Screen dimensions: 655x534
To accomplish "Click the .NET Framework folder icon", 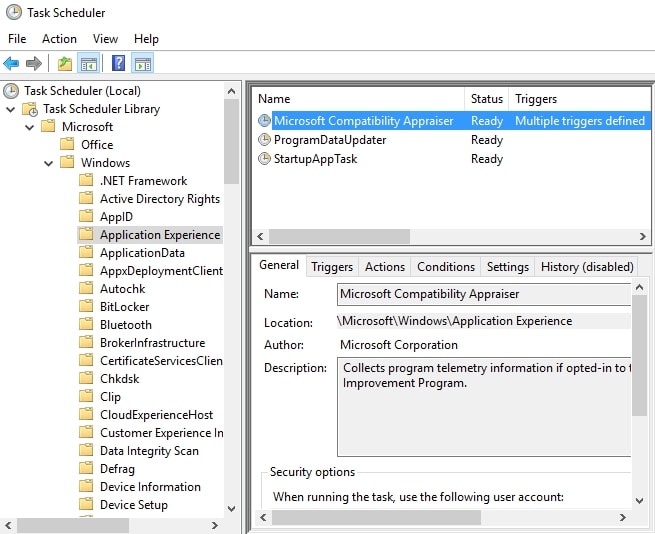I will (86, 180).
